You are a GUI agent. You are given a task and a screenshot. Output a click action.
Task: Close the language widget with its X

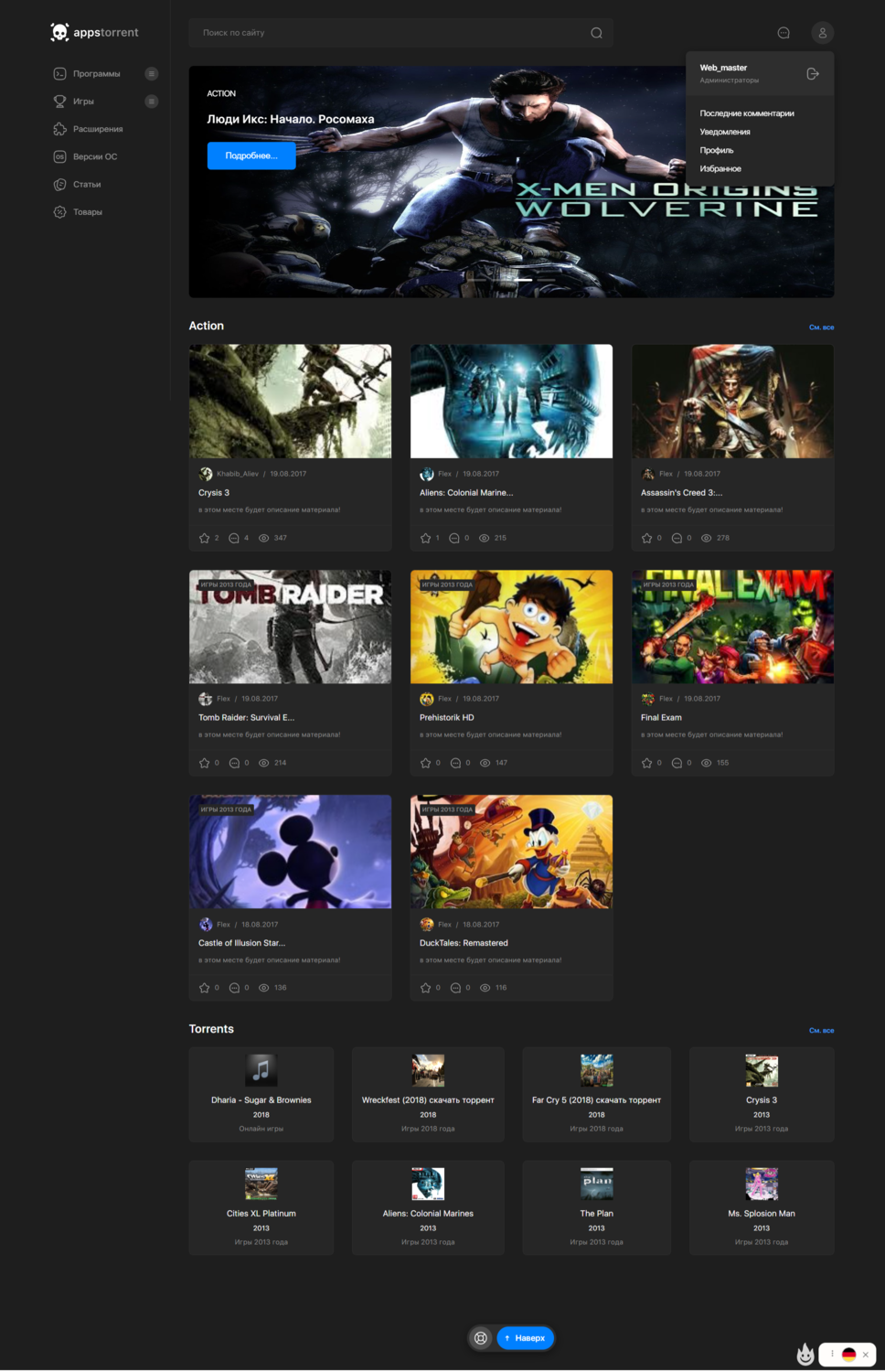[x=866, y=1355]
